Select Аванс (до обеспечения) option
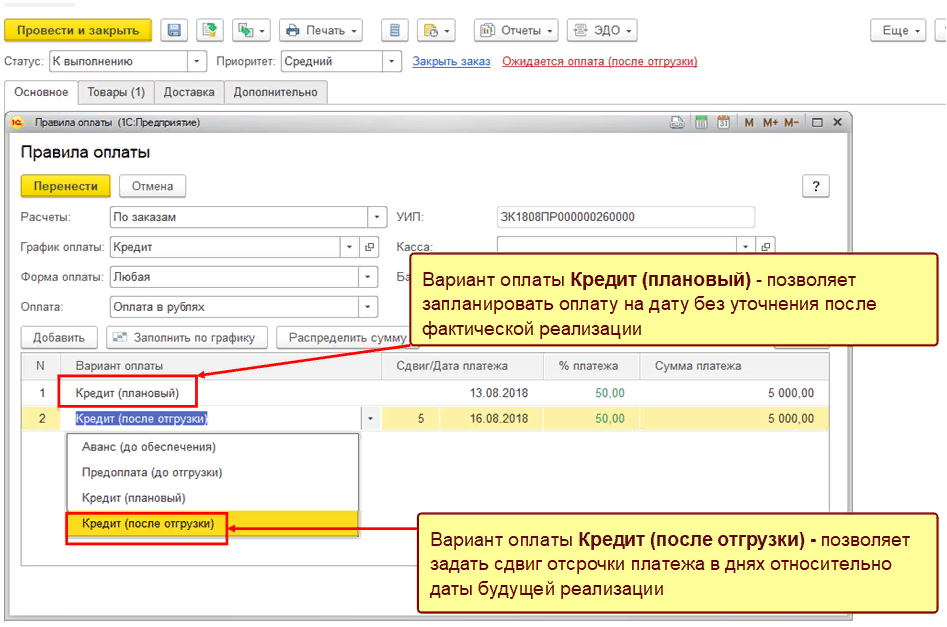Viewport: 947px width, 627px height. click(x=148, y=447)
